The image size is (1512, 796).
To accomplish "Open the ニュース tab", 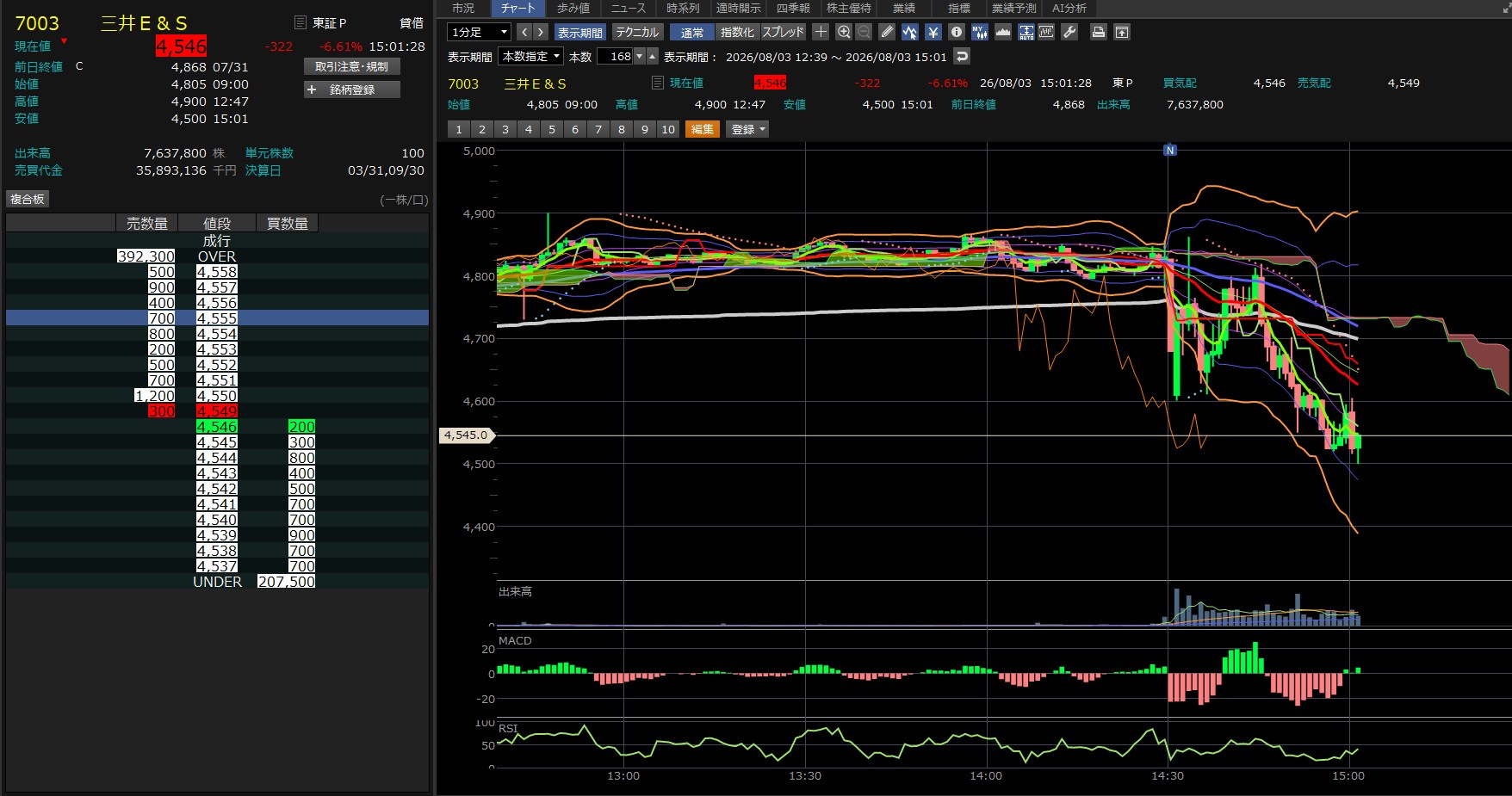I will click(x=629, y=8).
